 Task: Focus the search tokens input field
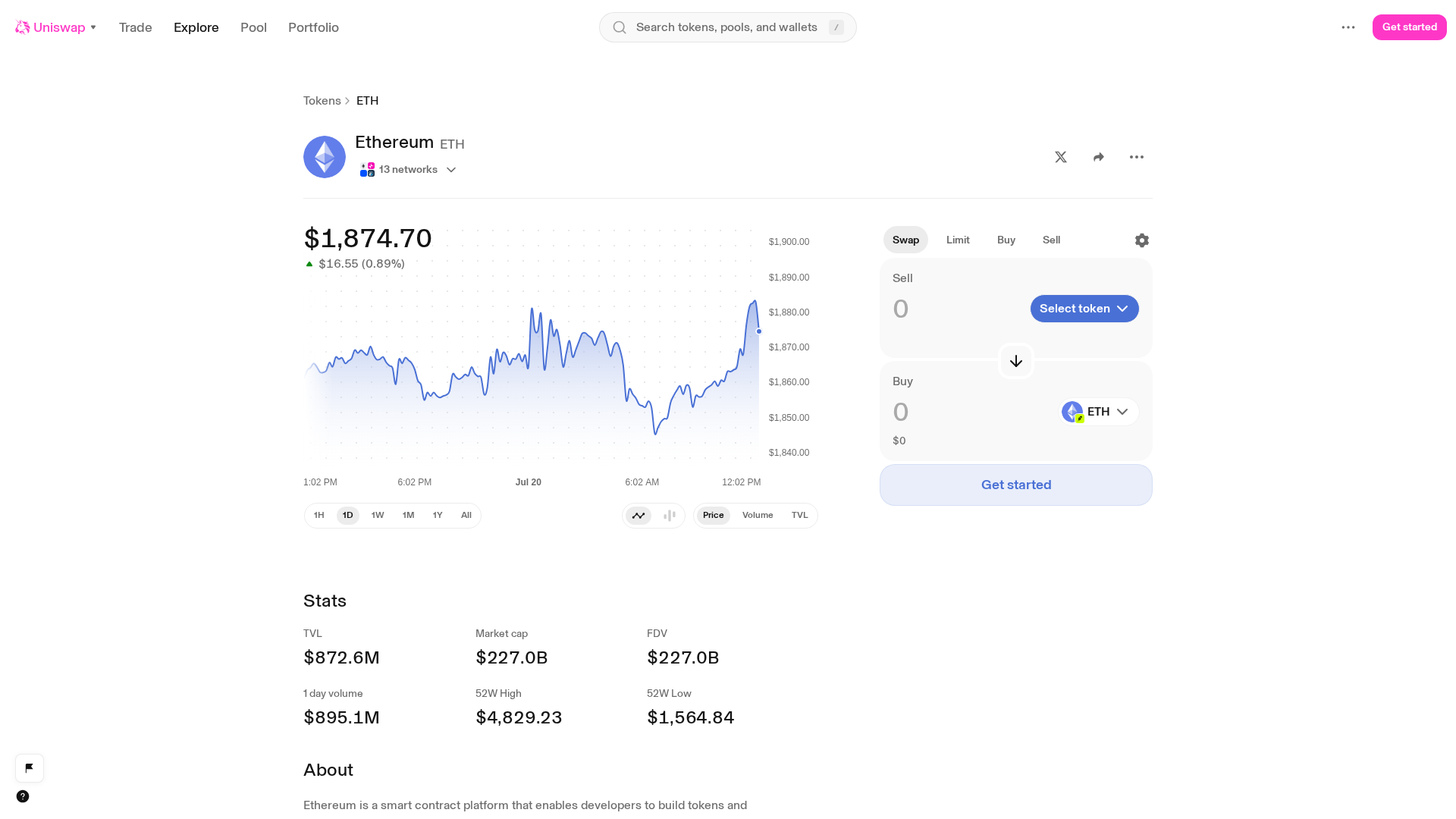[x=728, y=27]
